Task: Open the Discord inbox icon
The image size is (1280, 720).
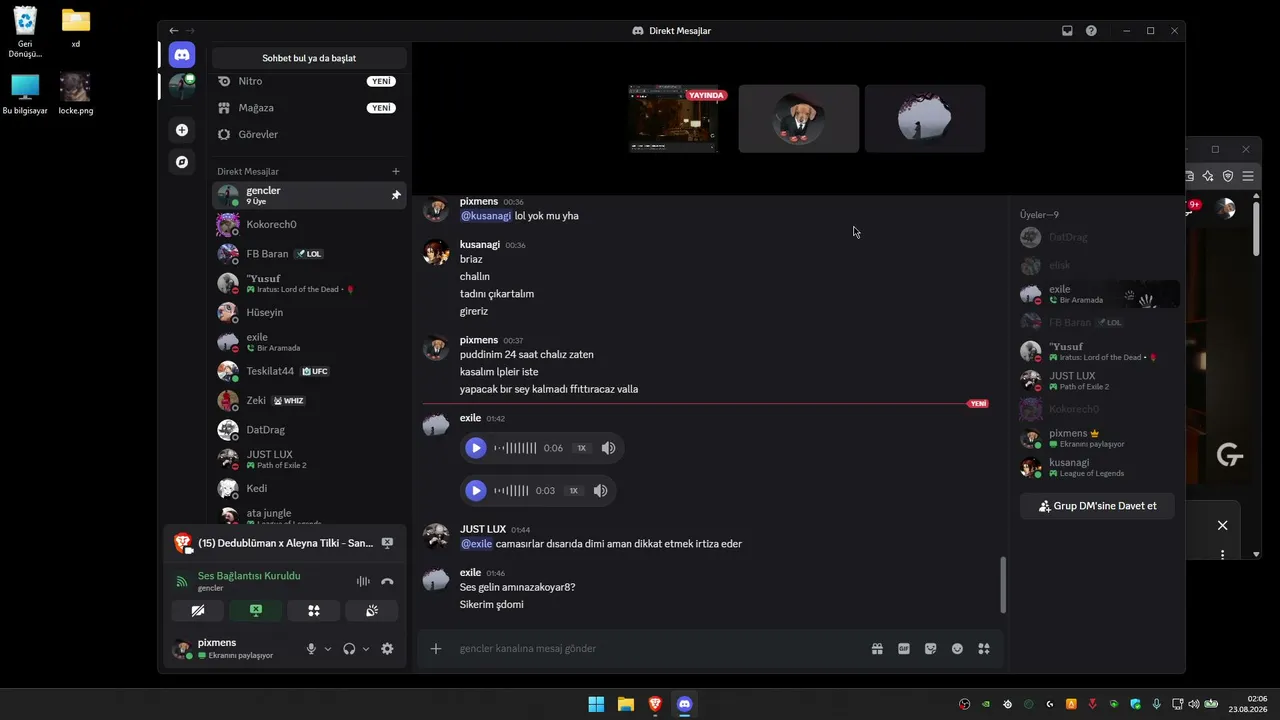Action: [1067, 31]
